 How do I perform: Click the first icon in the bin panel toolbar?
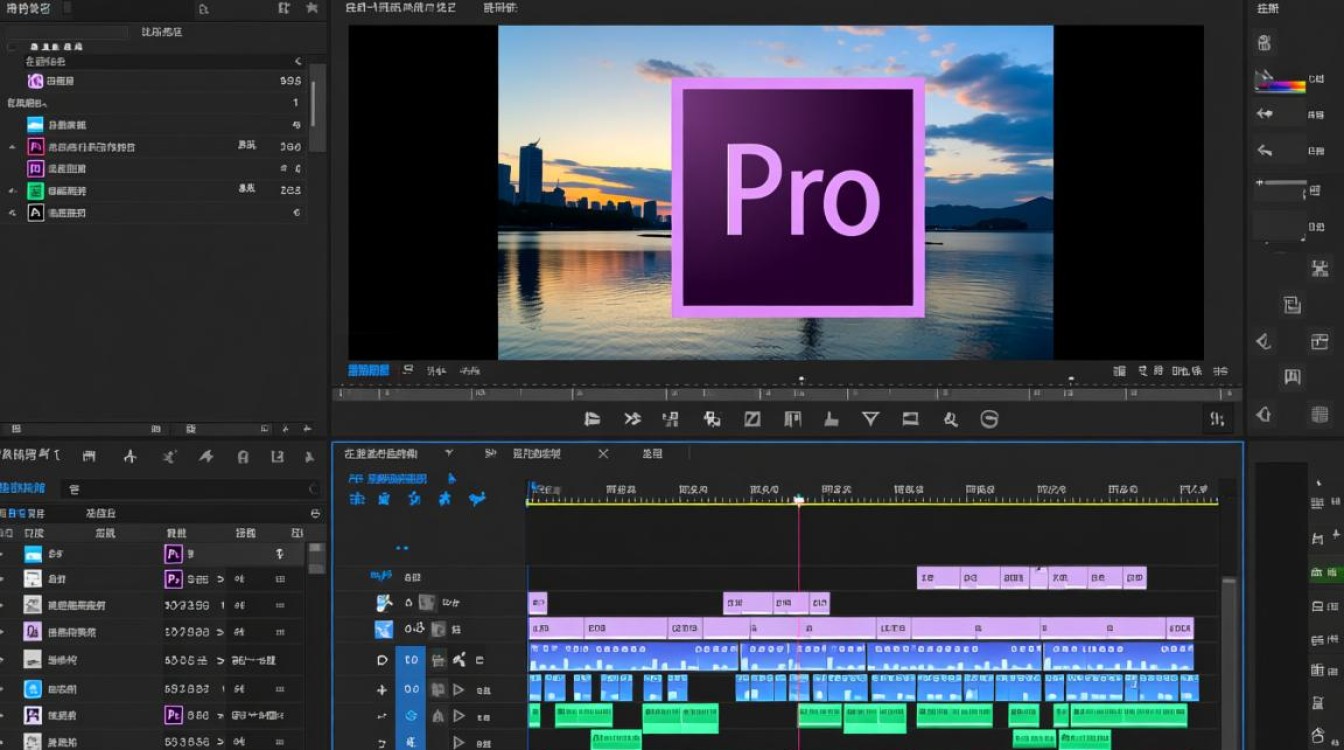tap(89, 457)
